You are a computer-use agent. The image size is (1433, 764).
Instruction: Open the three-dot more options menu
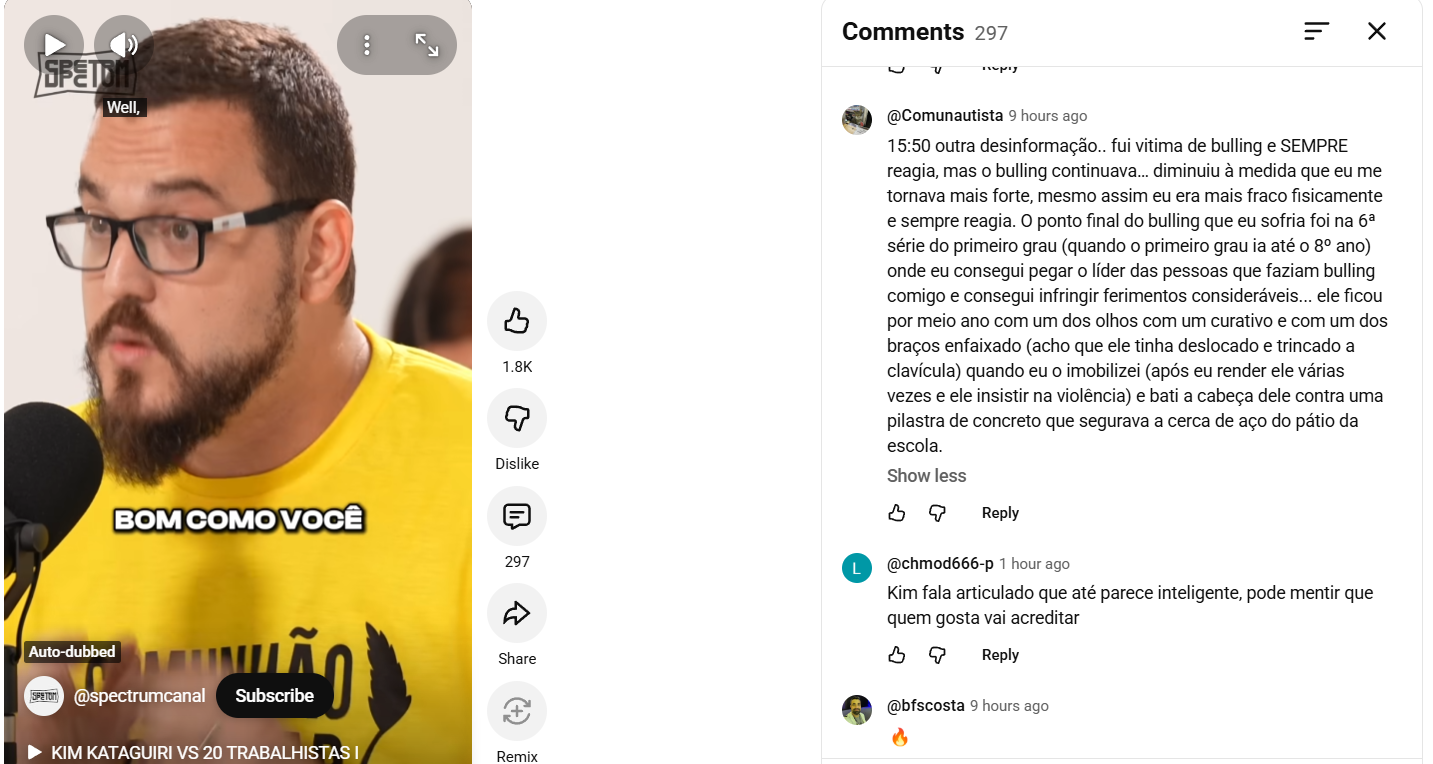click(367, 45)
